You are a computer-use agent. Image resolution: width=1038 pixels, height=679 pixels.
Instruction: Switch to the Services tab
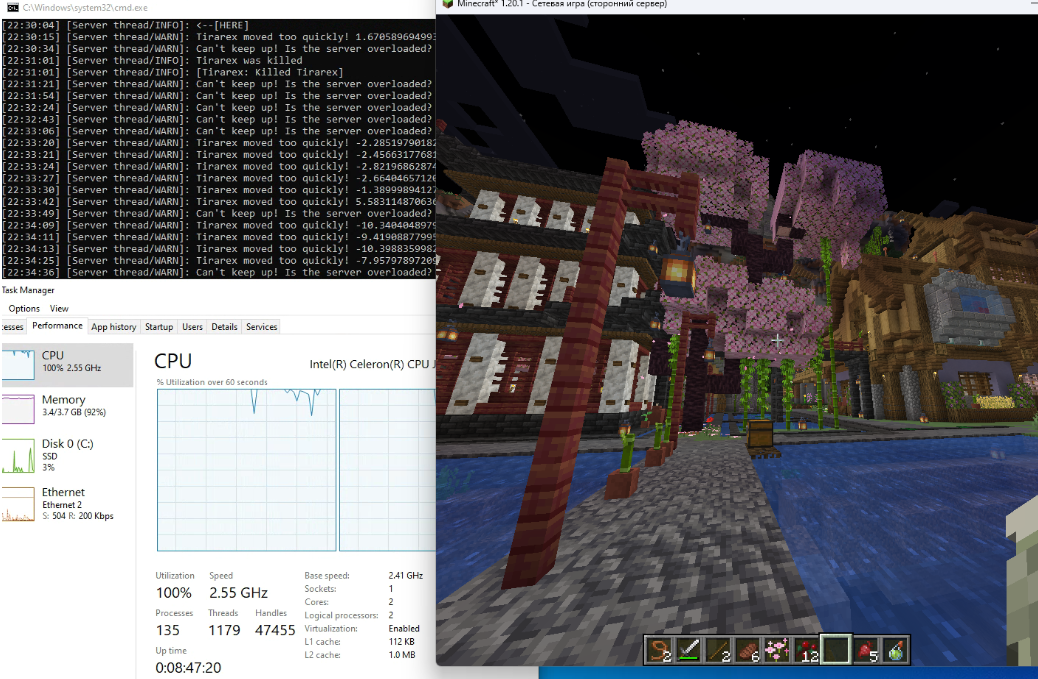(x=261, y=327)
